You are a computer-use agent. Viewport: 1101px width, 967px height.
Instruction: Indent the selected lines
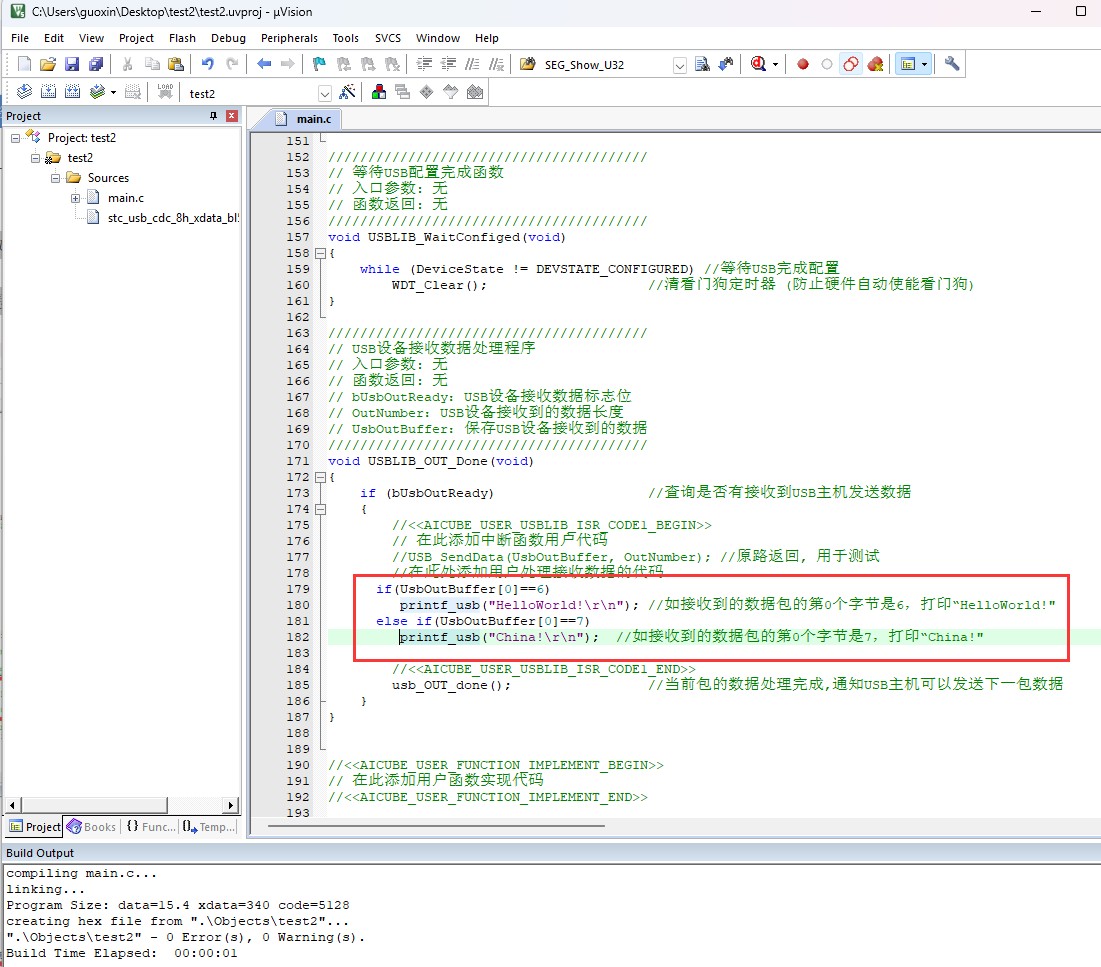pos(424,65)
